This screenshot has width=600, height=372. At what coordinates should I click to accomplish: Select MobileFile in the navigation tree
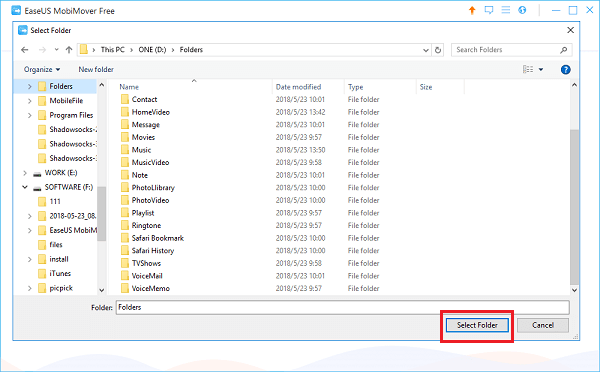coord(66,101)
